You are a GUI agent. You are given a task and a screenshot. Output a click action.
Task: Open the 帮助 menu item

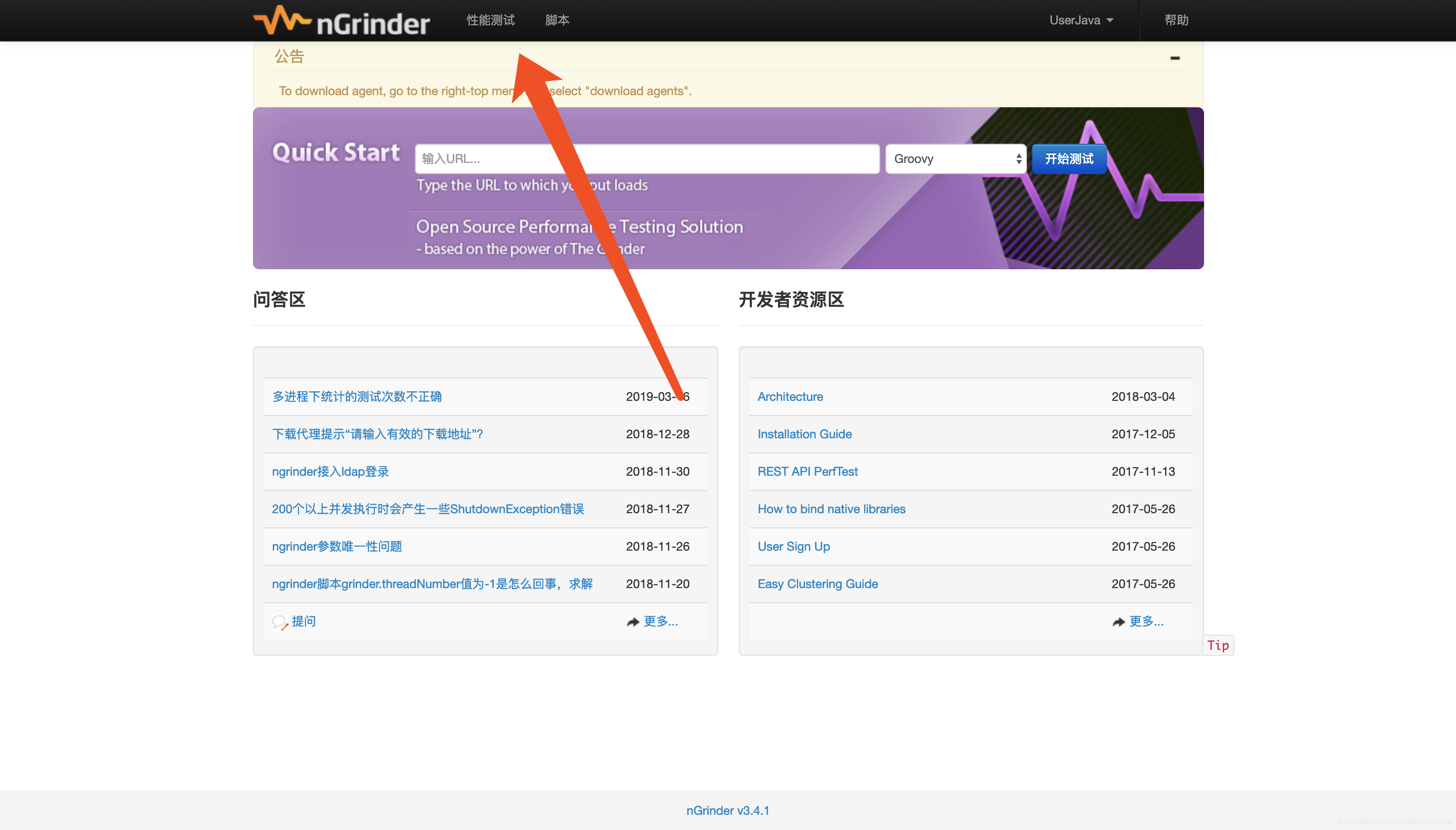click(1176, 21)
